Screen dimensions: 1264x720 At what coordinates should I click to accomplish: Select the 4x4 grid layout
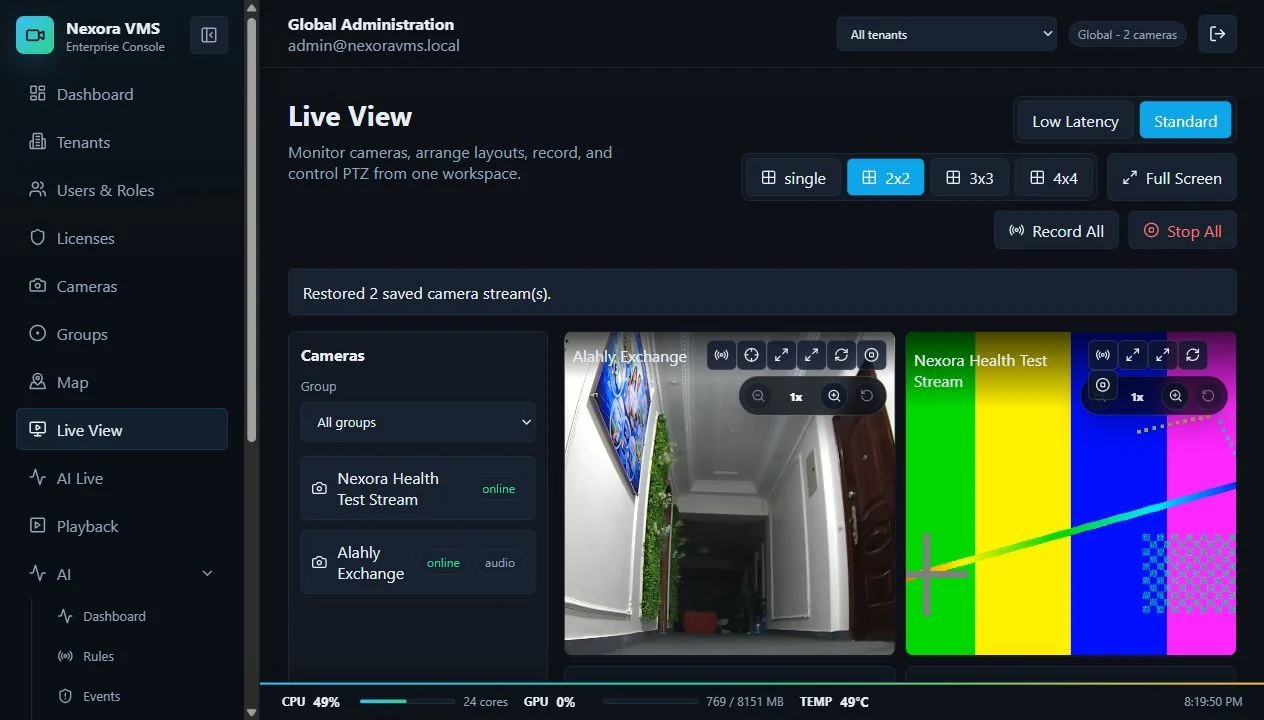click(1053, 178)
